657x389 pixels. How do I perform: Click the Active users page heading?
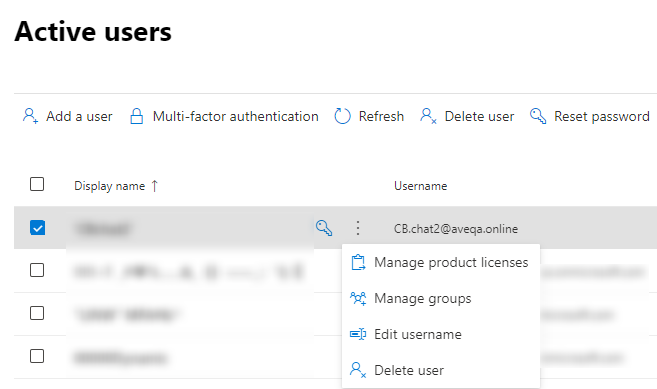(x=93, y=31)
